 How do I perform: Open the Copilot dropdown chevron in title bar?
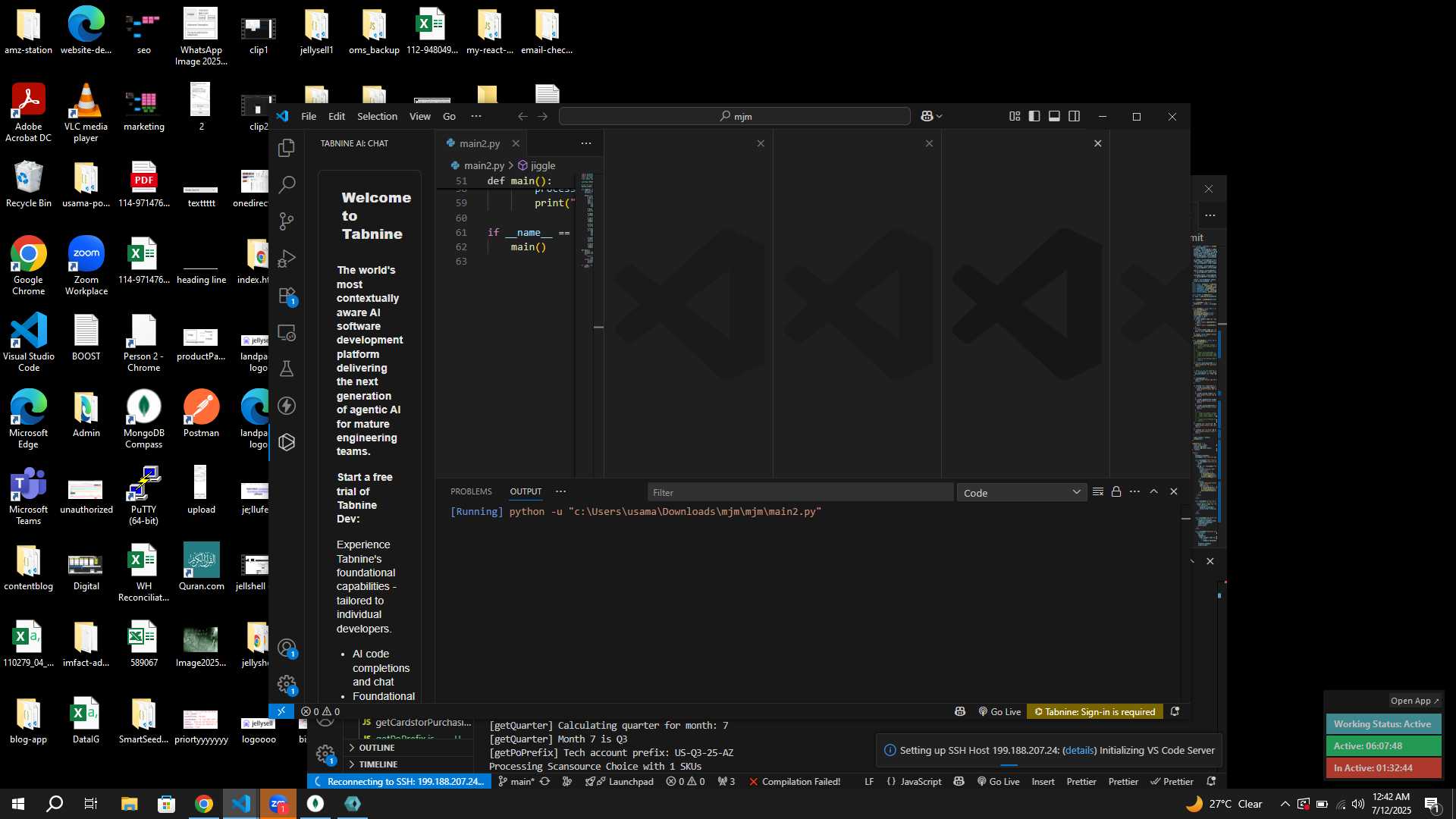coord(940,116)
